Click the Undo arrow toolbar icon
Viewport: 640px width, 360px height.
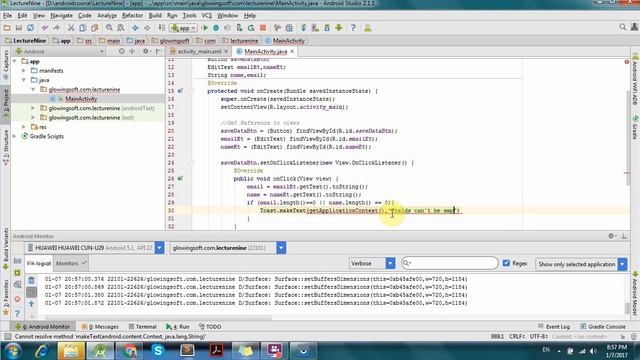click(x=45, y=28)
